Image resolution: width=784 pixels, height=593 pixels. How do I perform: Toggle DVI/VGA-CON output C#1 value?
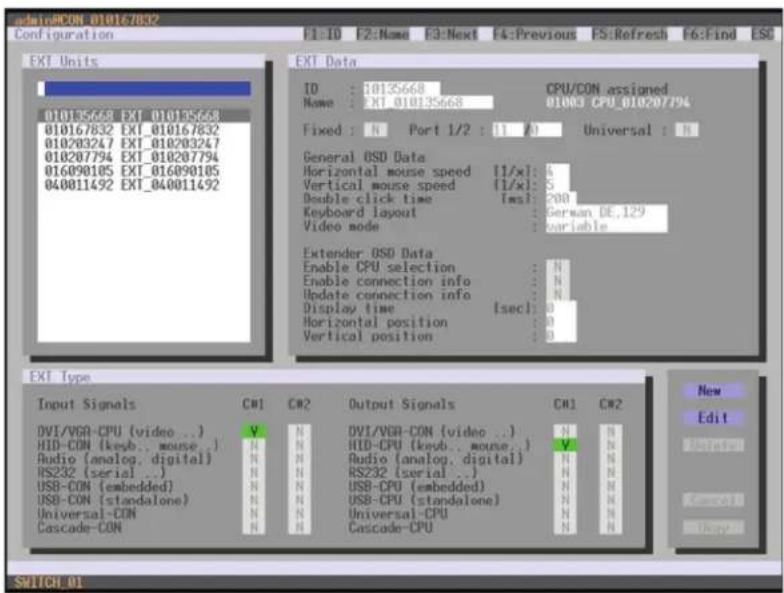point(565,431)
